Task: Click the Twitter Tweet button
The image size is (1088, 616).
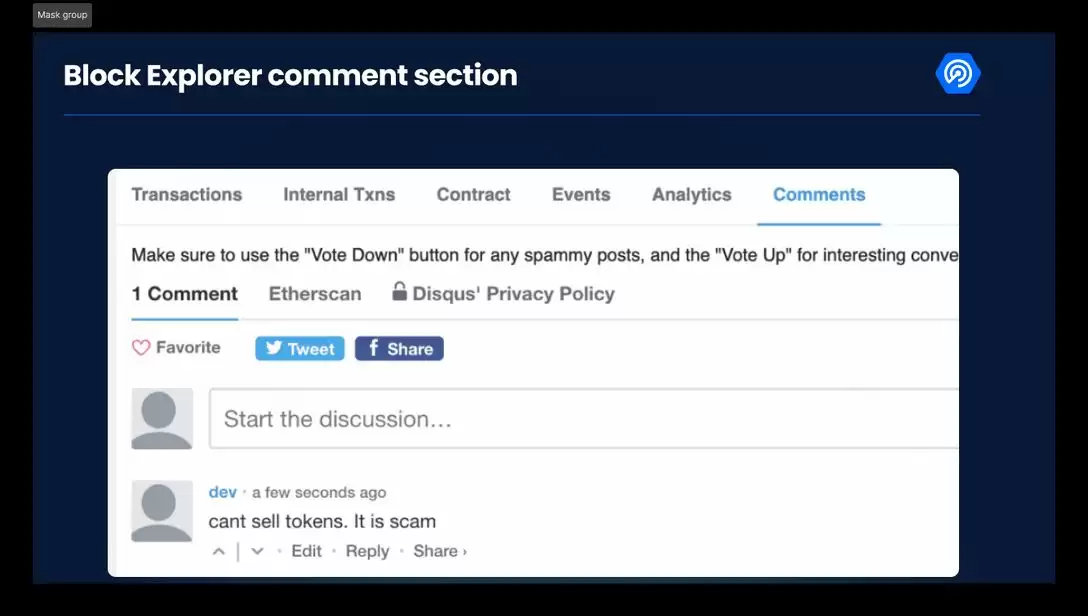Action: click(x=300, y=348)
